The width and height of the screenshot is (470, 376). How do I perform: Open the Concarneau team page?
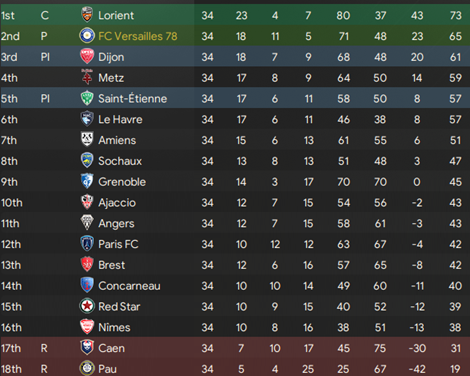(129, 286)
